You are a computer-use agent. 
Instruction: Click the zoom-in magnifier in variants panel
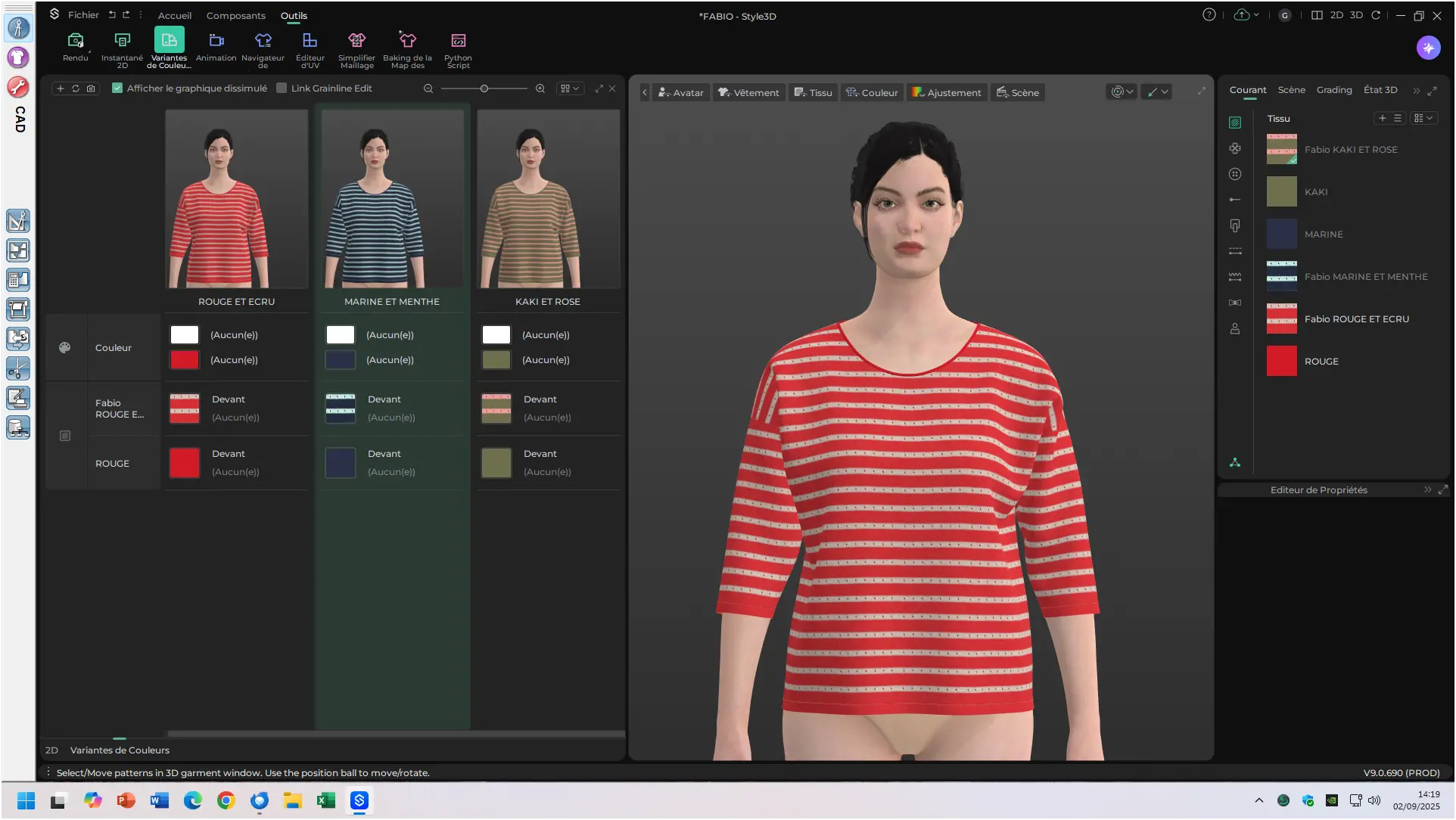(540, 89)
